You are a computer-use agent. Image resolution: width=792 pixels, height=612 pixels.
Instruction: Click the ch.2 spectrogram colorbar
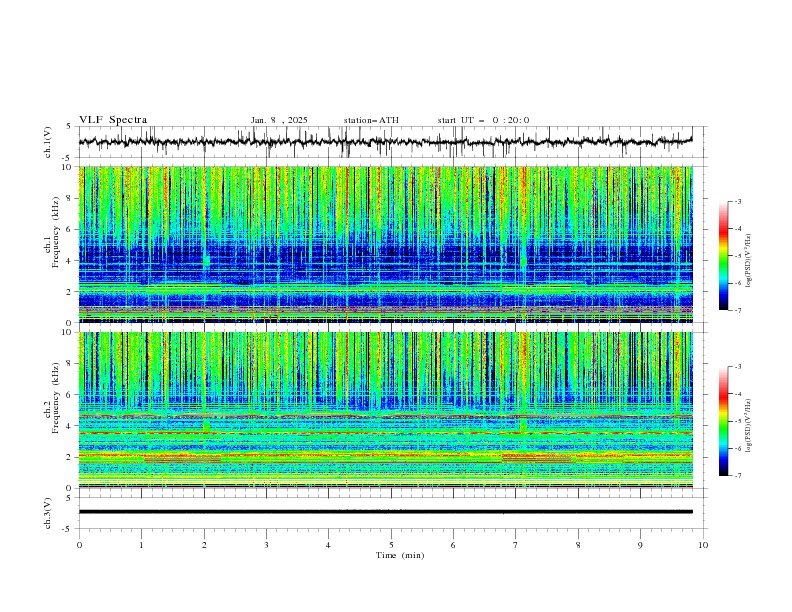pyautogui.click(x=723, y=421)
